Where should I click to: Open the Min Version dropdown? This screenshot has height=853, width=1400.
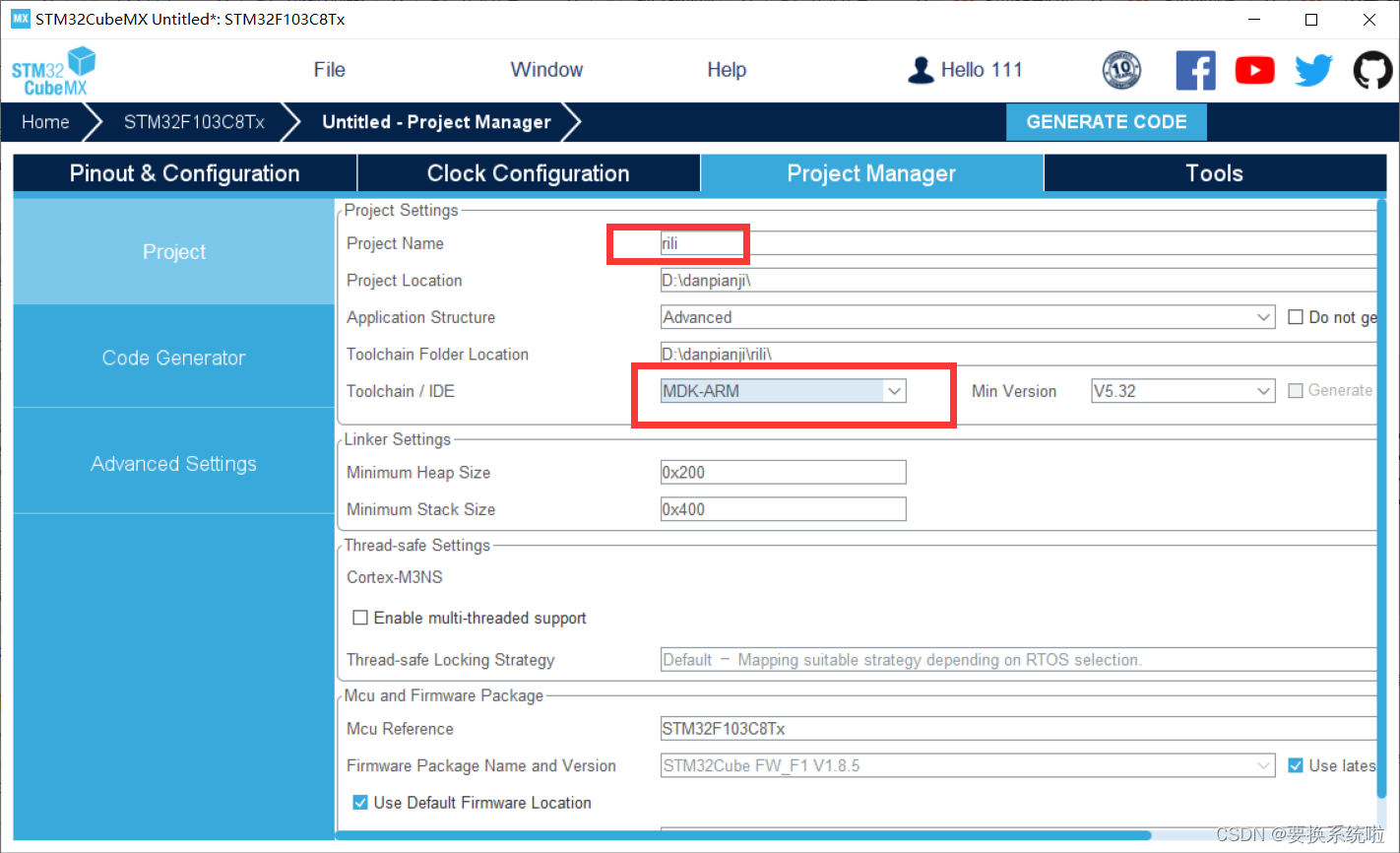[x=1183, y=391]
